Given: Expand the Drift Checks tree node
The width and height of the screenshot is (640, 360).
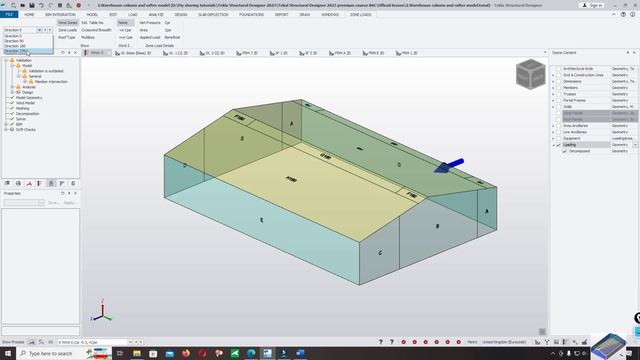Looking at the screenshot, I should 7,129.
